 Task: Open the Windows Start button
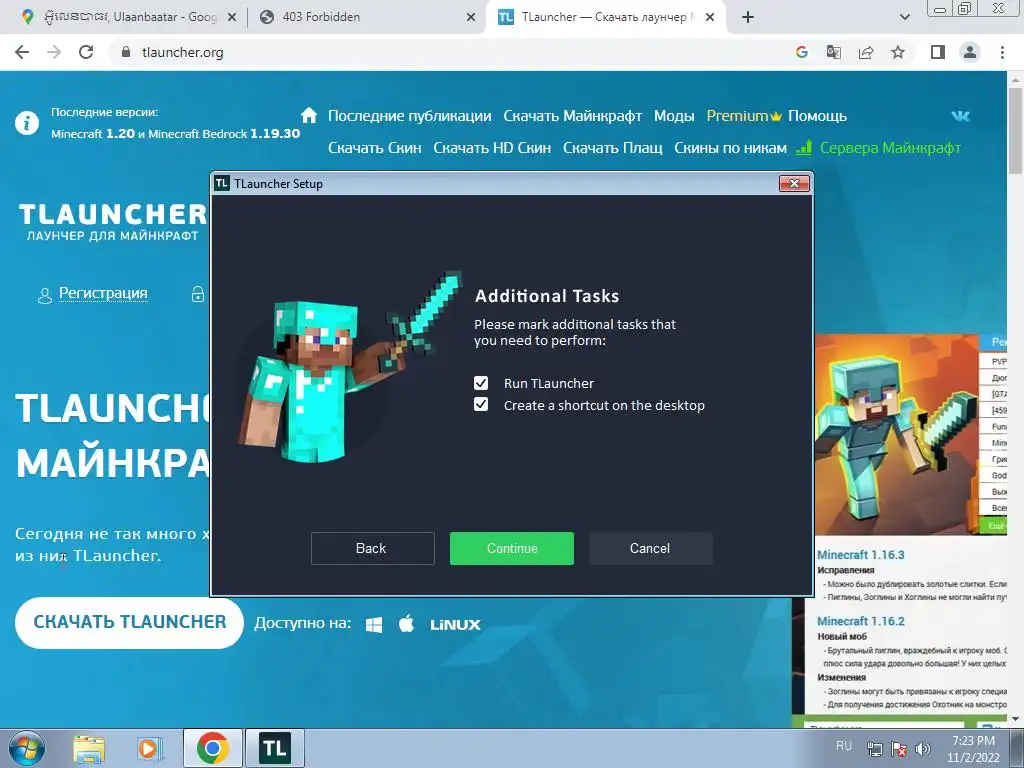pyautogui.click(x=26, y=748)
